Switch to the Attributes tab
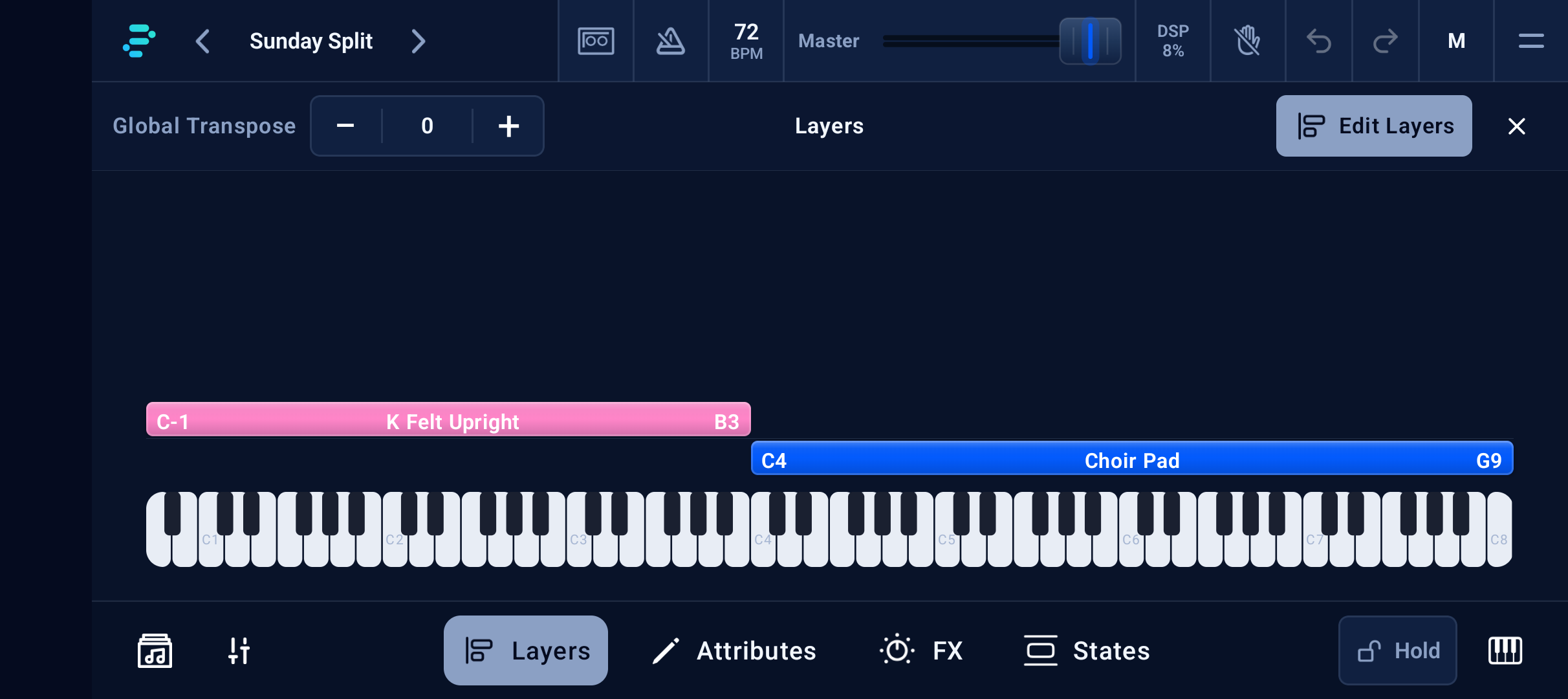This screenshot has width=1568, height=699. pyautogui.click(x=734, y=650)
